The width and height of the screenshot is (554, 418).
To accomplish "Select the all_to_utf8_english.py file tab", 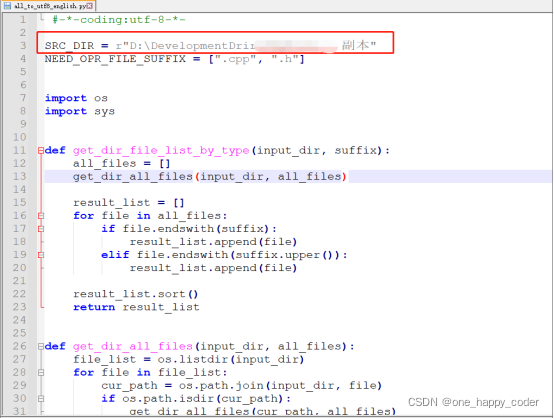I will coord(48,6).
